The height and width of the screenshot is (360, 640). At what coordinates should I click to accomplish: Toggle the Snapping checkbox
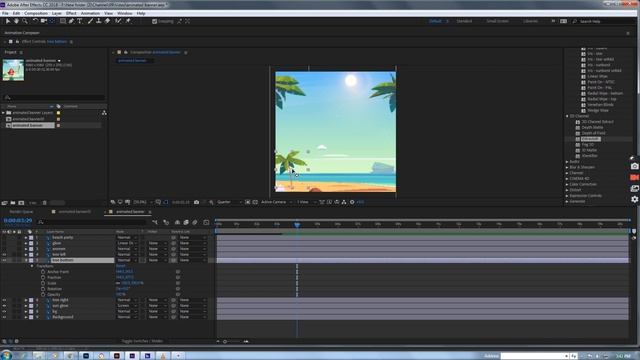(x=154, y=21)
